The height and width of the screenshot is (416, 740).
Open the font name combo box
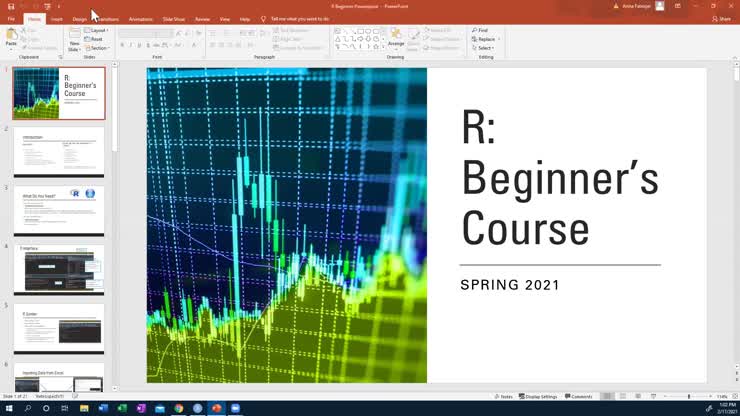click(x=138, y=34)
